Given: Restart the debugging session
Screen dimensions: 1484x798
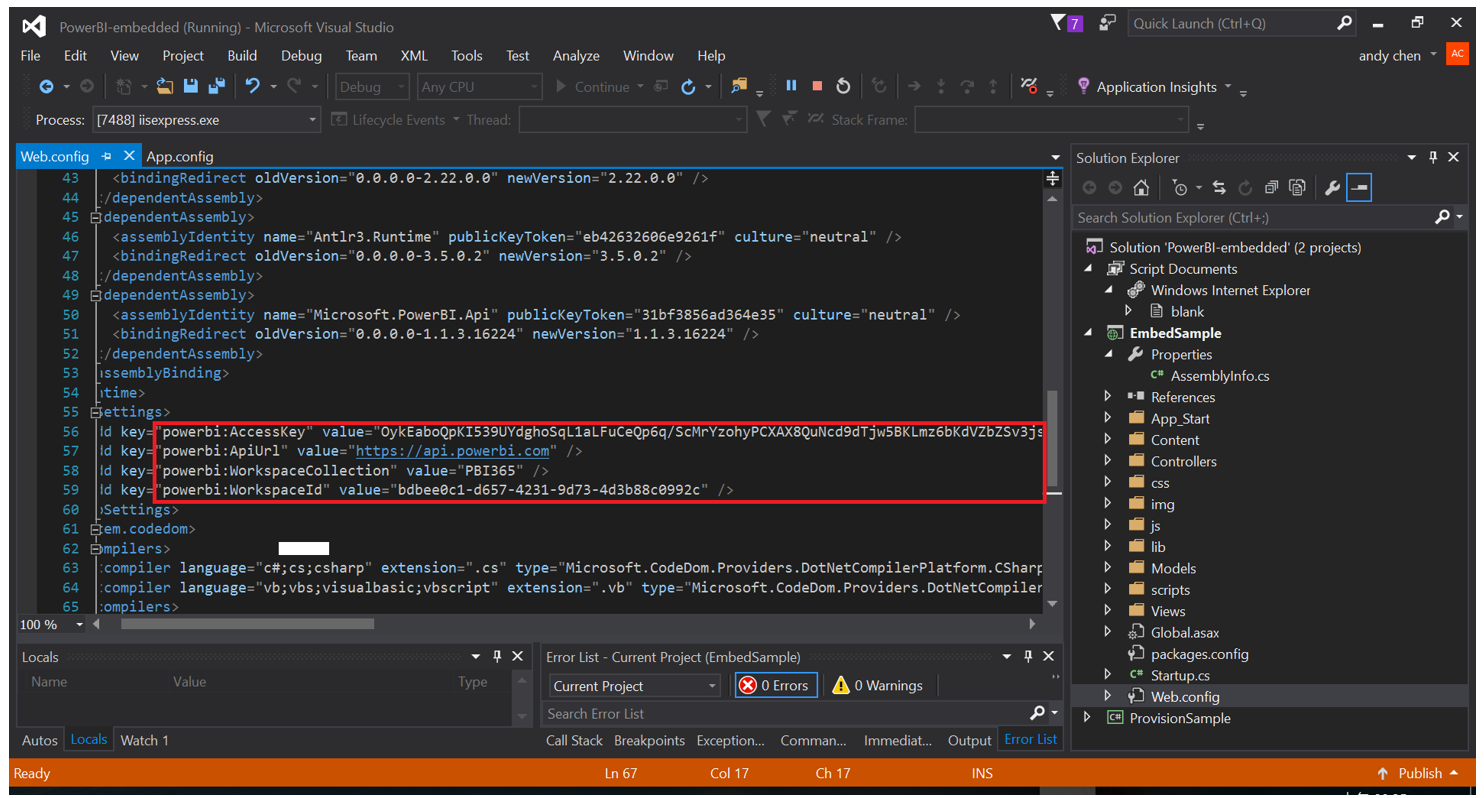Looking at the screenshot, I should 843,86.
